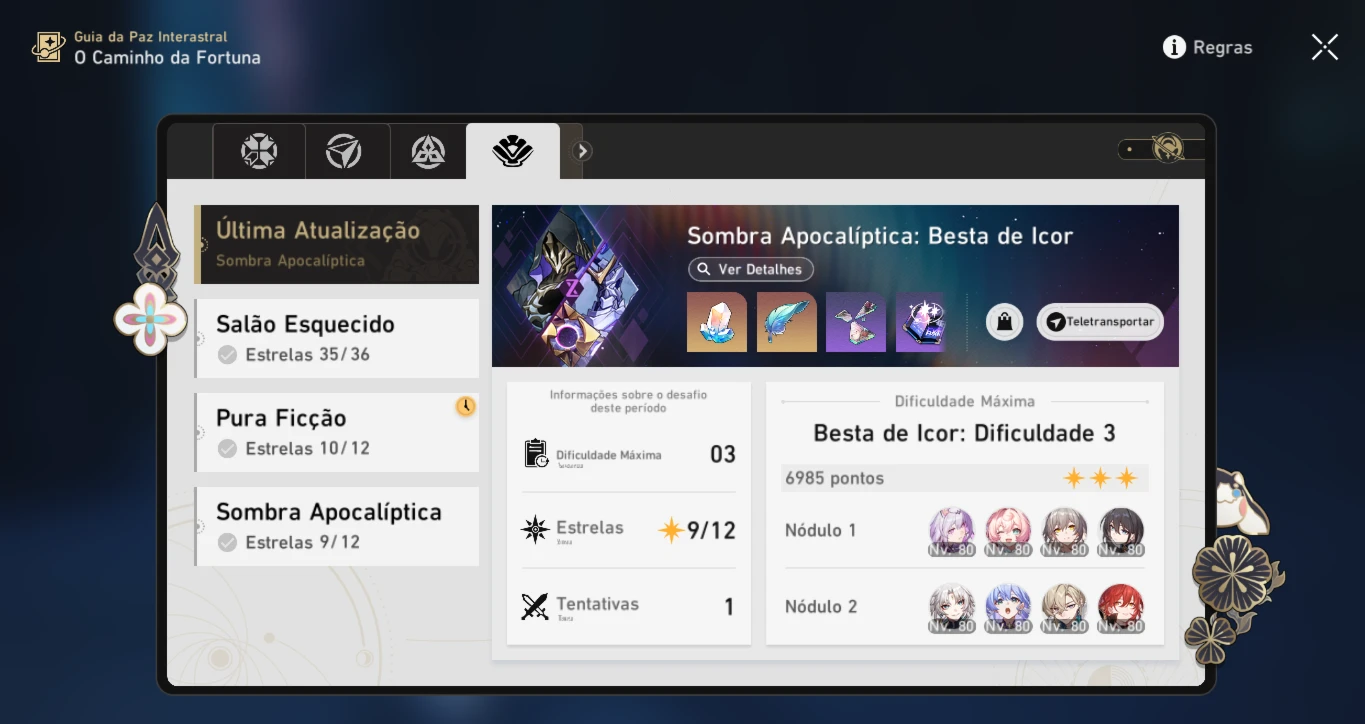Screen dimensions: 1365x724
Task: Click the third purple reward icon
Action: pyautogui.click(x=856, y=322)
